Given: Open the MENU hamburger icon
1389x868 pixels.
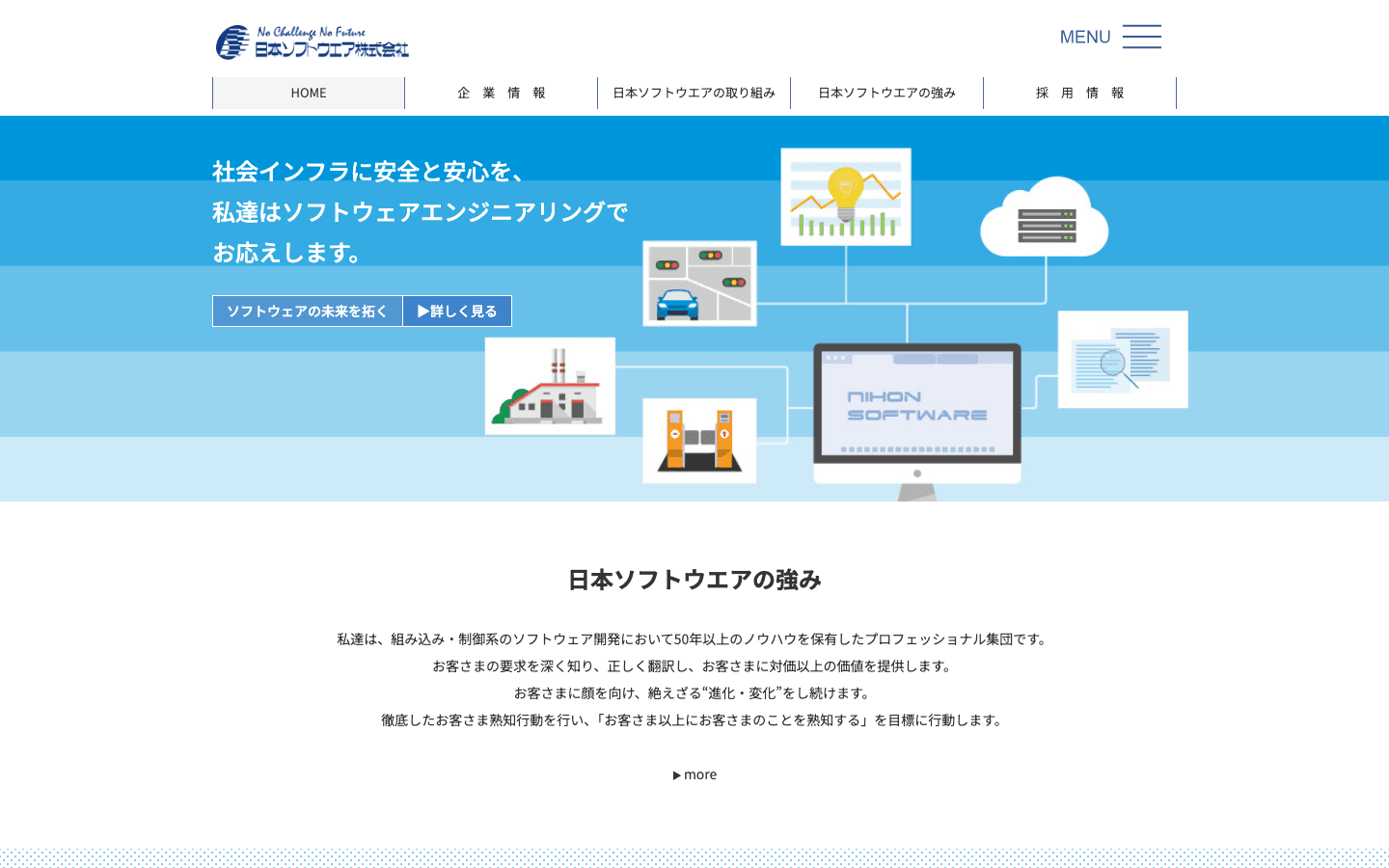Looking at the screenshot, I should (x=1142, y=37).
